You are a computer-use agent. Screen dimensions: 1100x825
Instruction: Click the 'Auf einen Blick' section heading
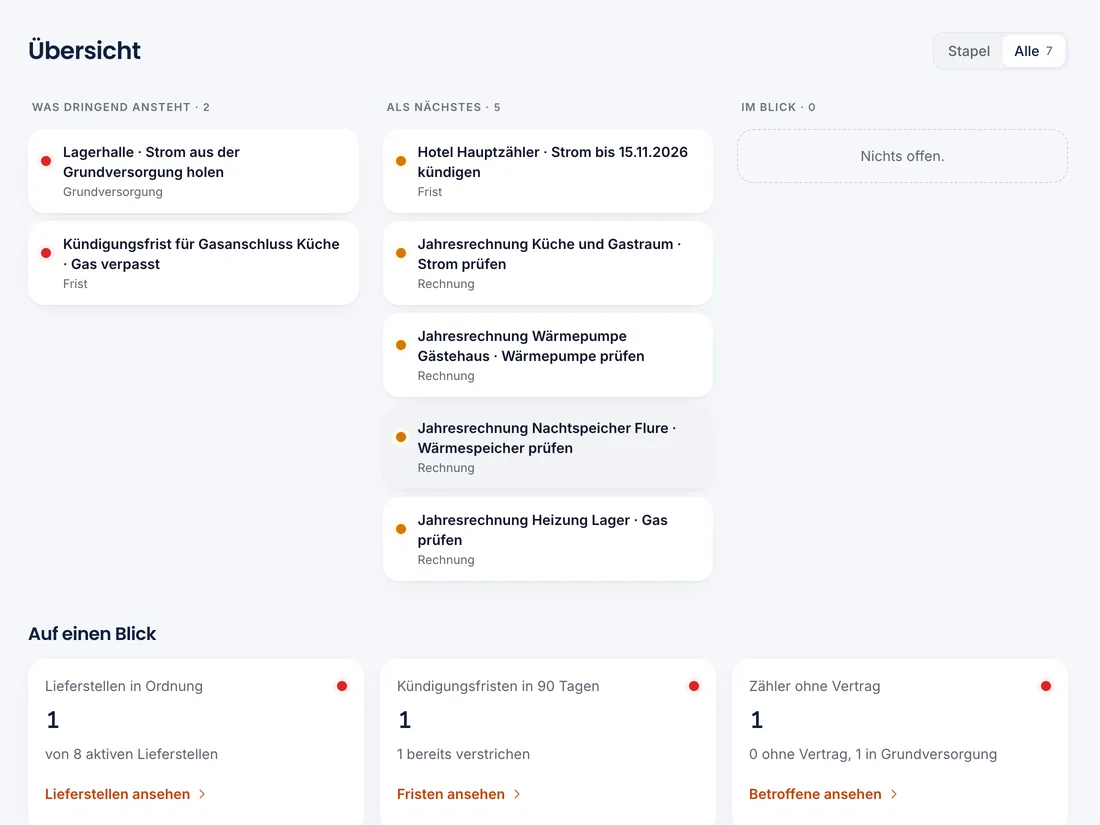[x=92, y=633]
